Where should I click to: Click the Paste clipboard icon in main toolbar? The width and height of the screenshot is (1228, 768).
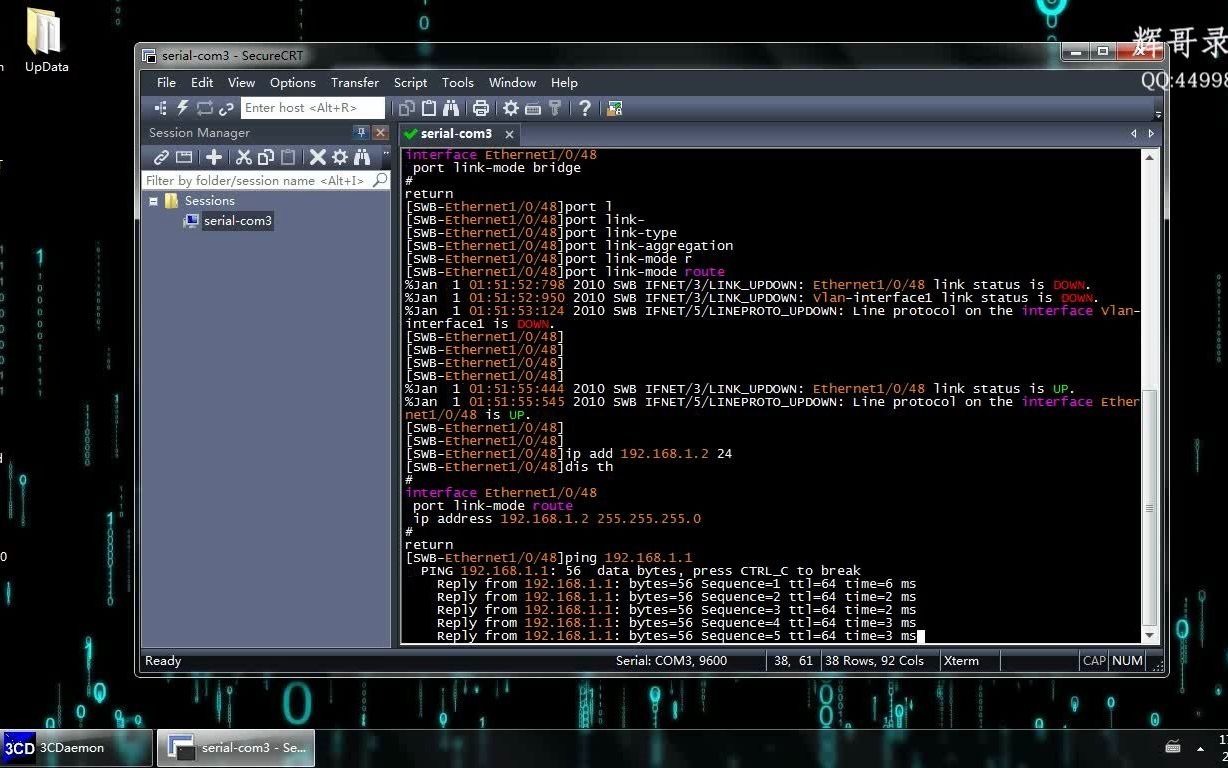click(429, 108)
